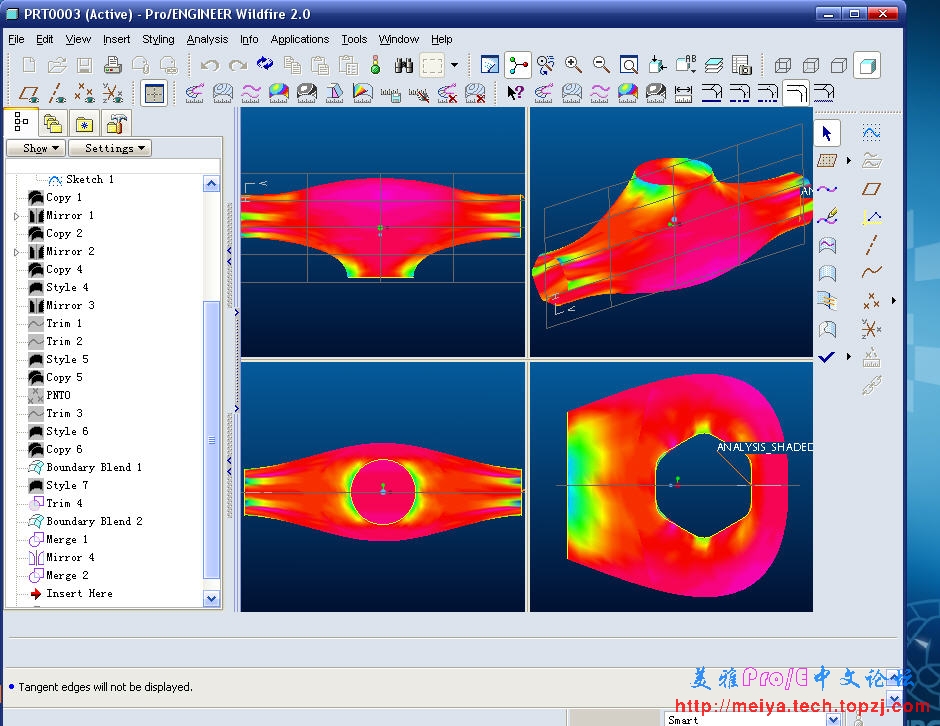
Task: Click the Delete all curvature analysis icon
Action: point(447,93)
